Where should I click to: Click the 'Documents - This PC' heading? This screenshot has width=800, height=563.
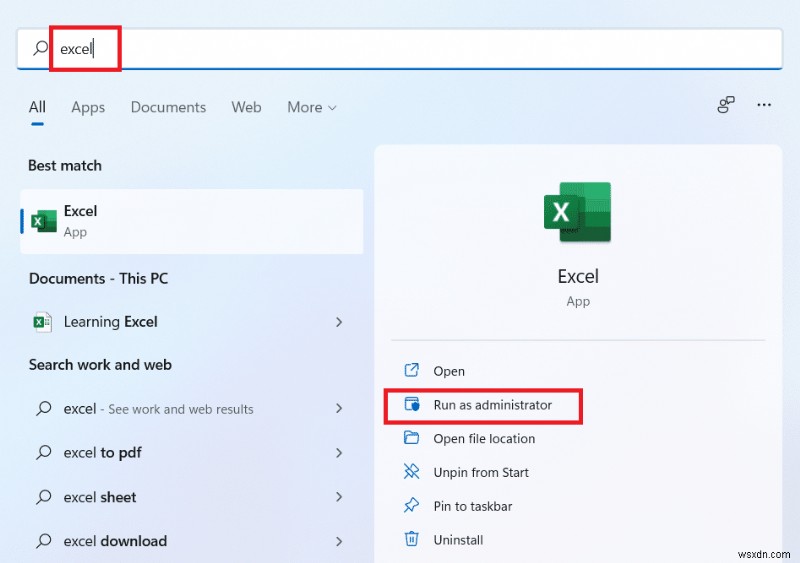point(98,279)
